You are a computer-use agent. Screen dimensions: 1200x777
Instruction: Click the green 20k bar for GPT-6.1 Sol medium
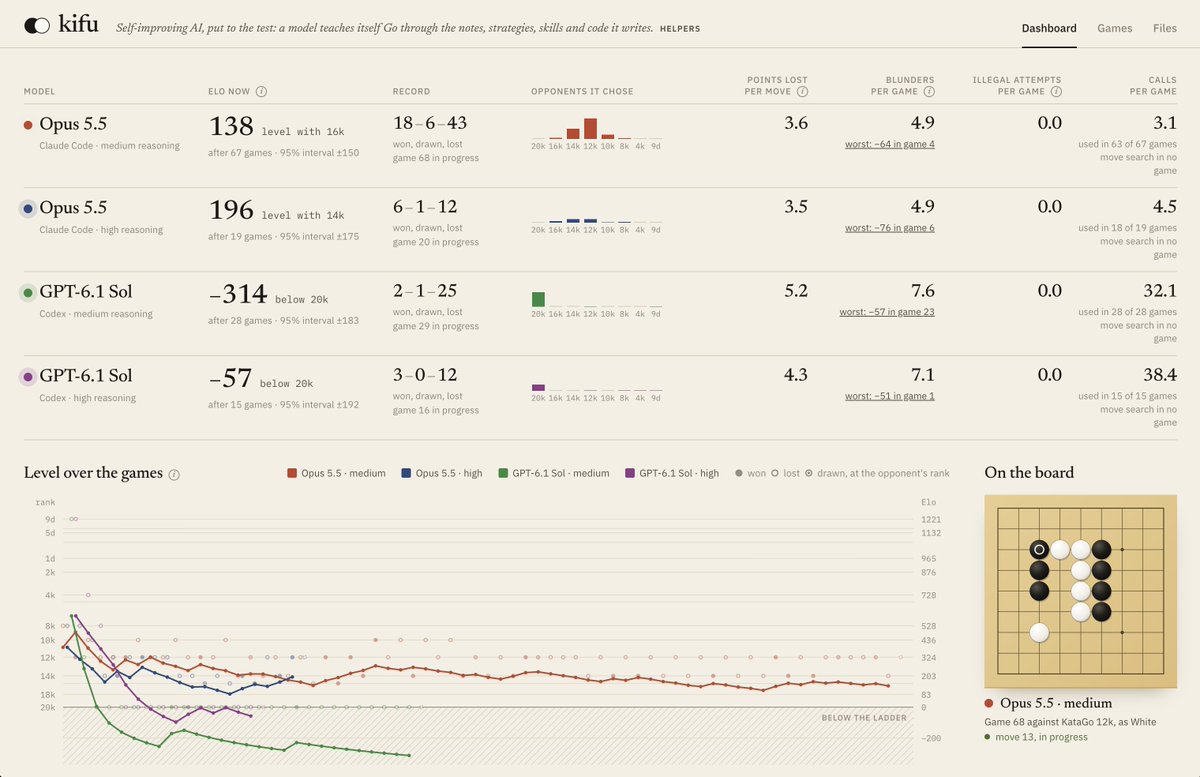(538, 299)
